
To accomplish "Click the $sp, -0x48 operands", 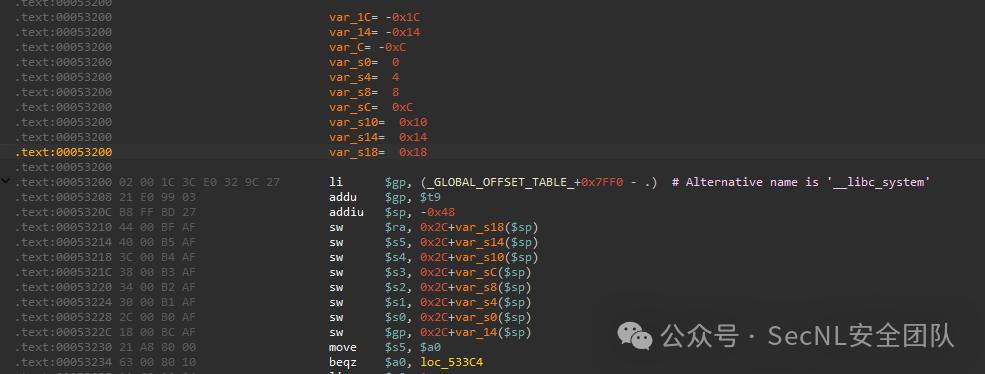I will coord(420,212).
